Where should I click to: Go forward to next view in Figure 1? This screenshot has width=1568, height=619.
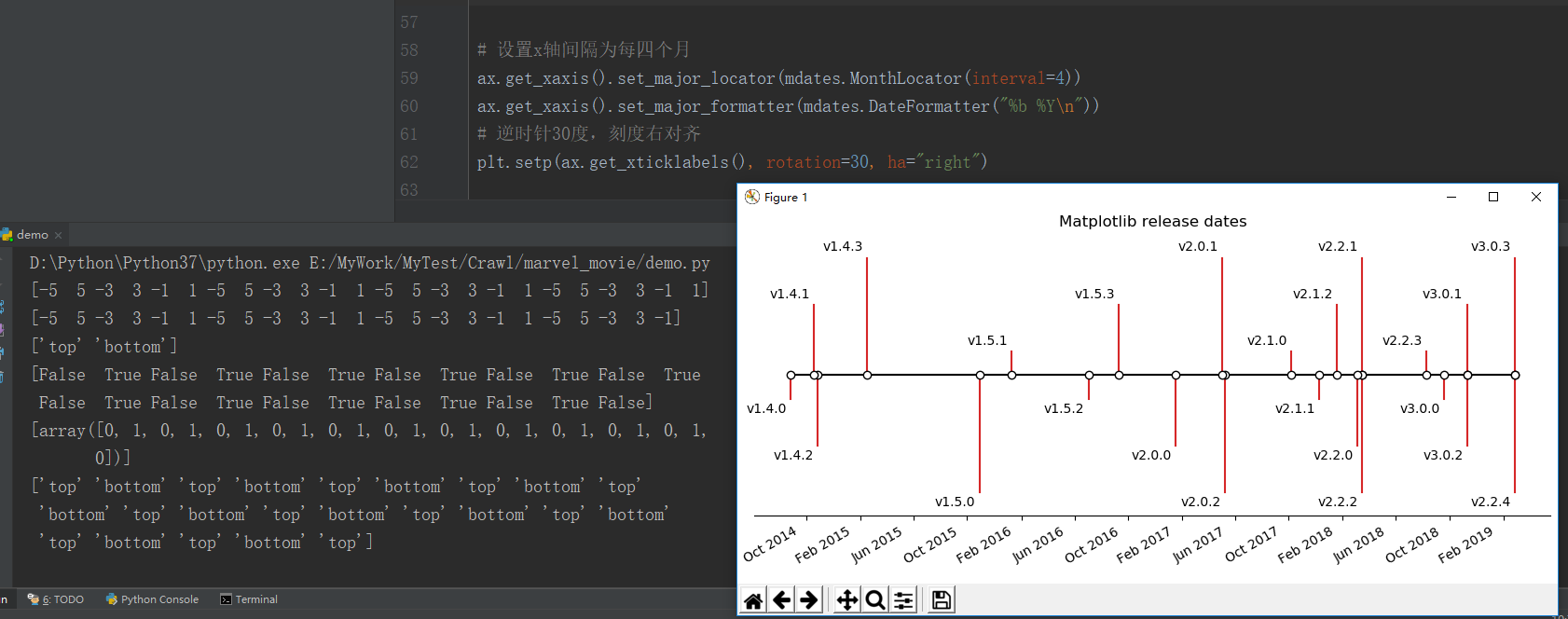click(x=809, y=600)
